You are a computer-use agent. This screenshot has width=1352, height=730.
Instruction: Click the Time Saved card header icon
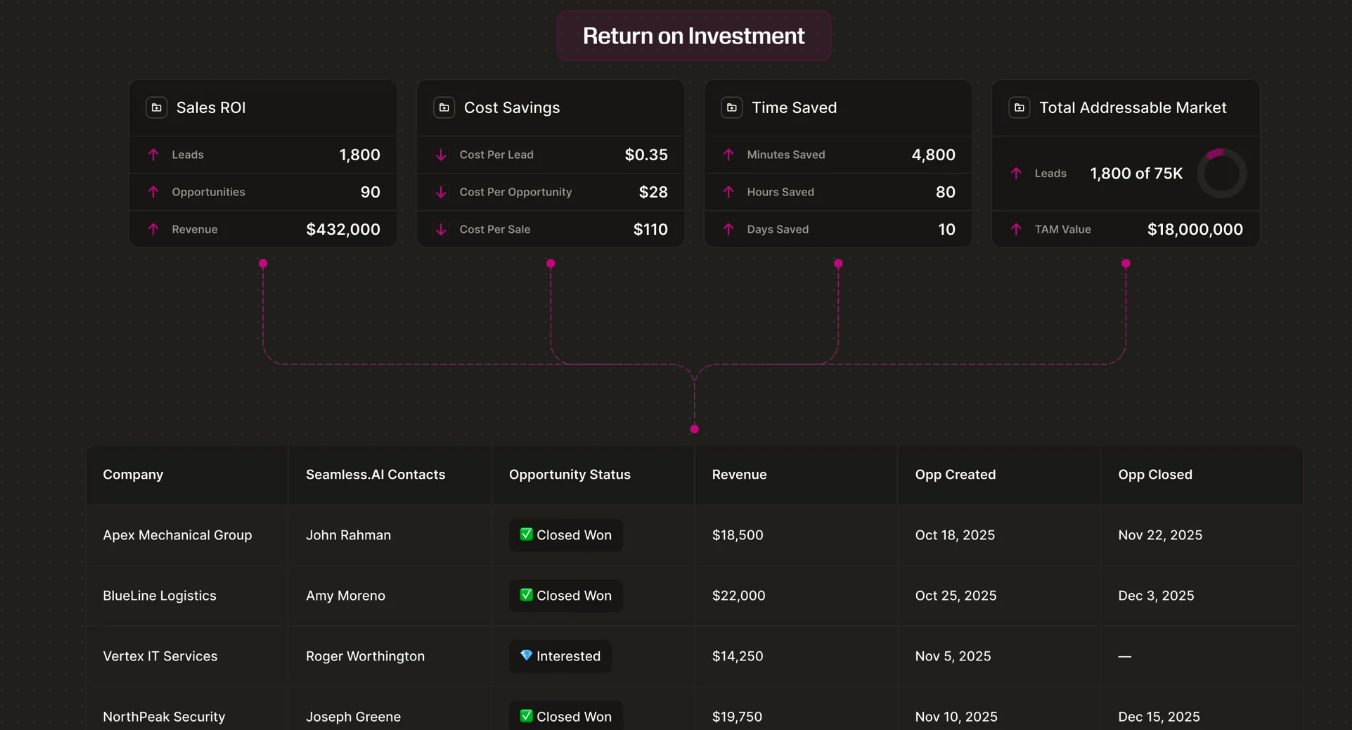[731, 107]
